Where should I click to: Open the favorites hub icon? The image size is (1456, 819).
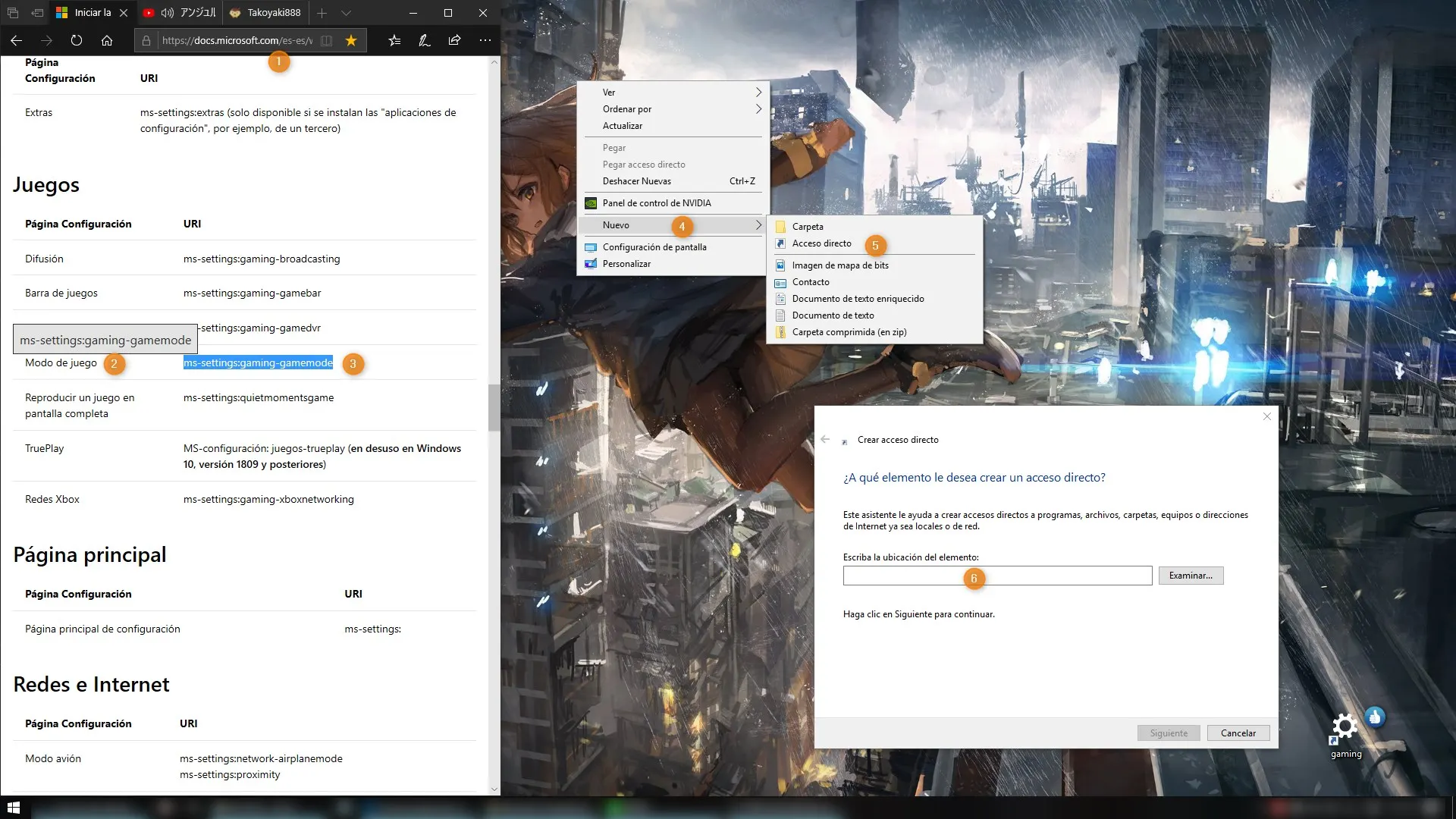coord(394,40)
